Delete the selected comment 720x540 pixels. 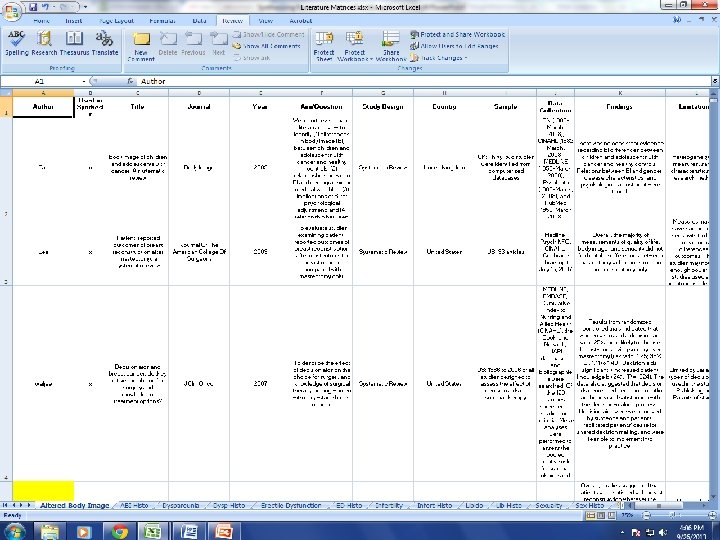[168, 44]
